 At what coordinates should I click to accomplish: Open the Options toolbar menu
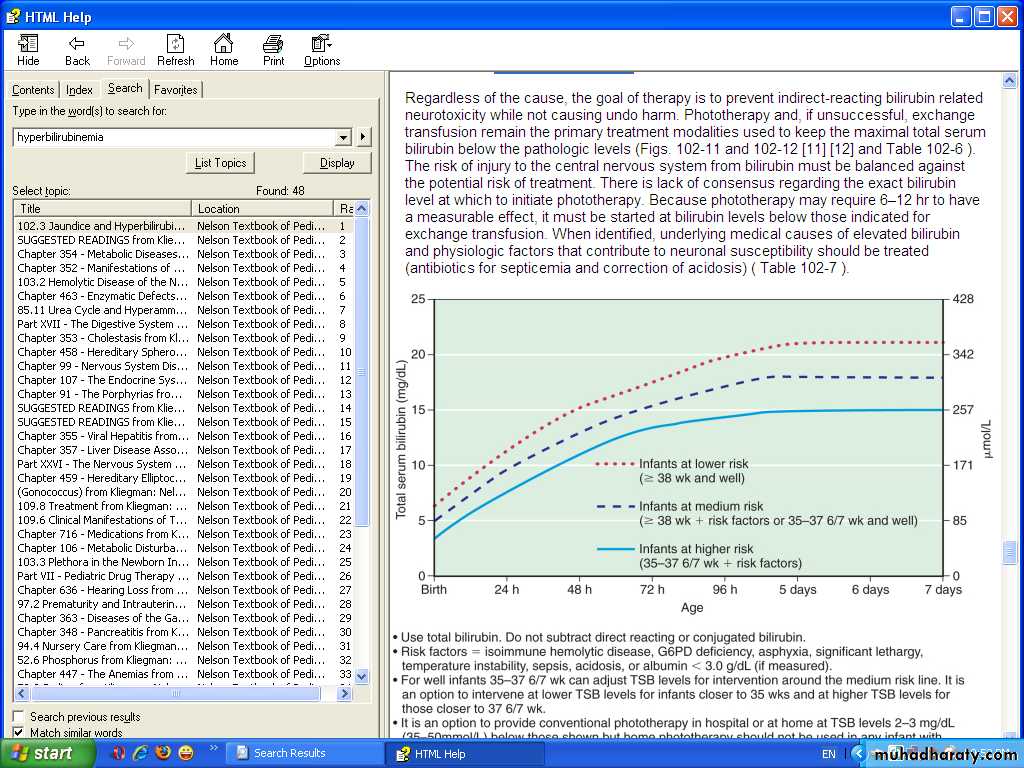pyautogui.click(x=322, y=50)
